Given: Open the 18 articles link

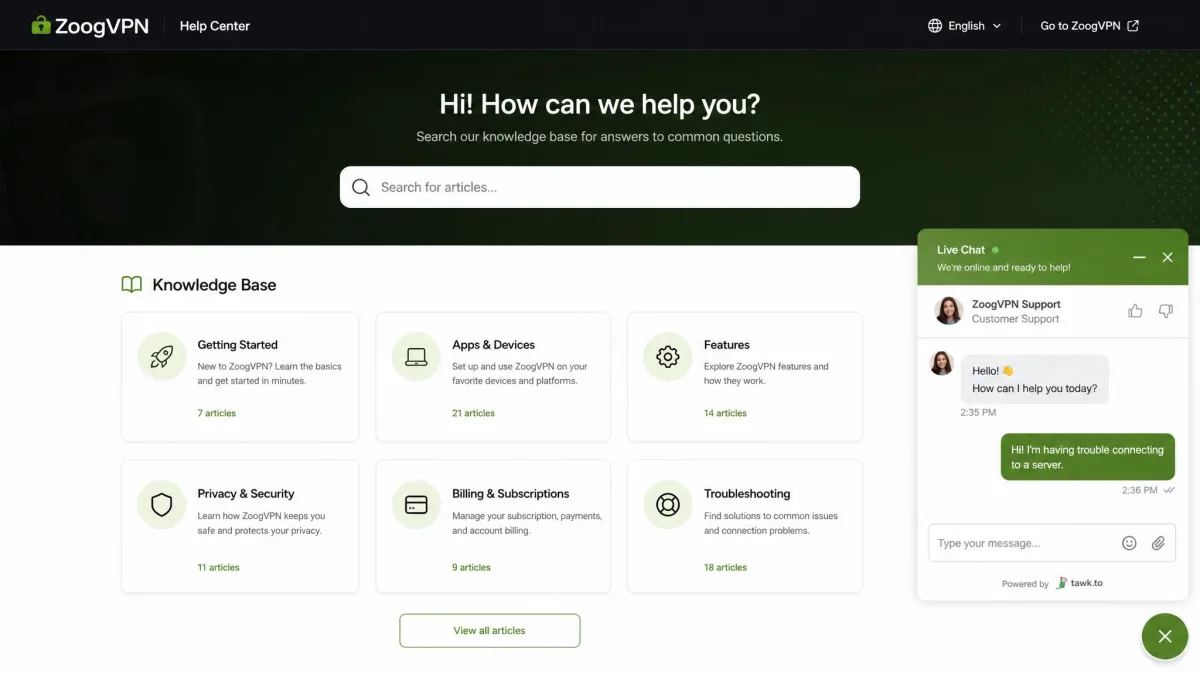Looking at the screenshot, I should (725, 567).
